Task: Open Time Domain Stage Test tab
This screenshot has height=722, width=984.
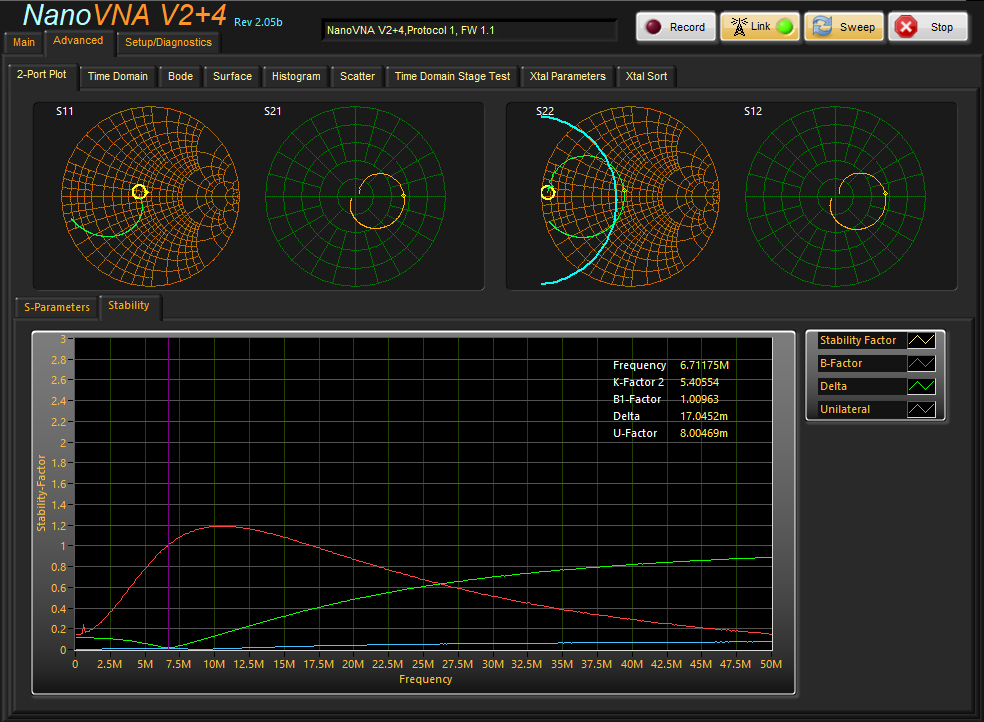Action: tap(452, 77)
